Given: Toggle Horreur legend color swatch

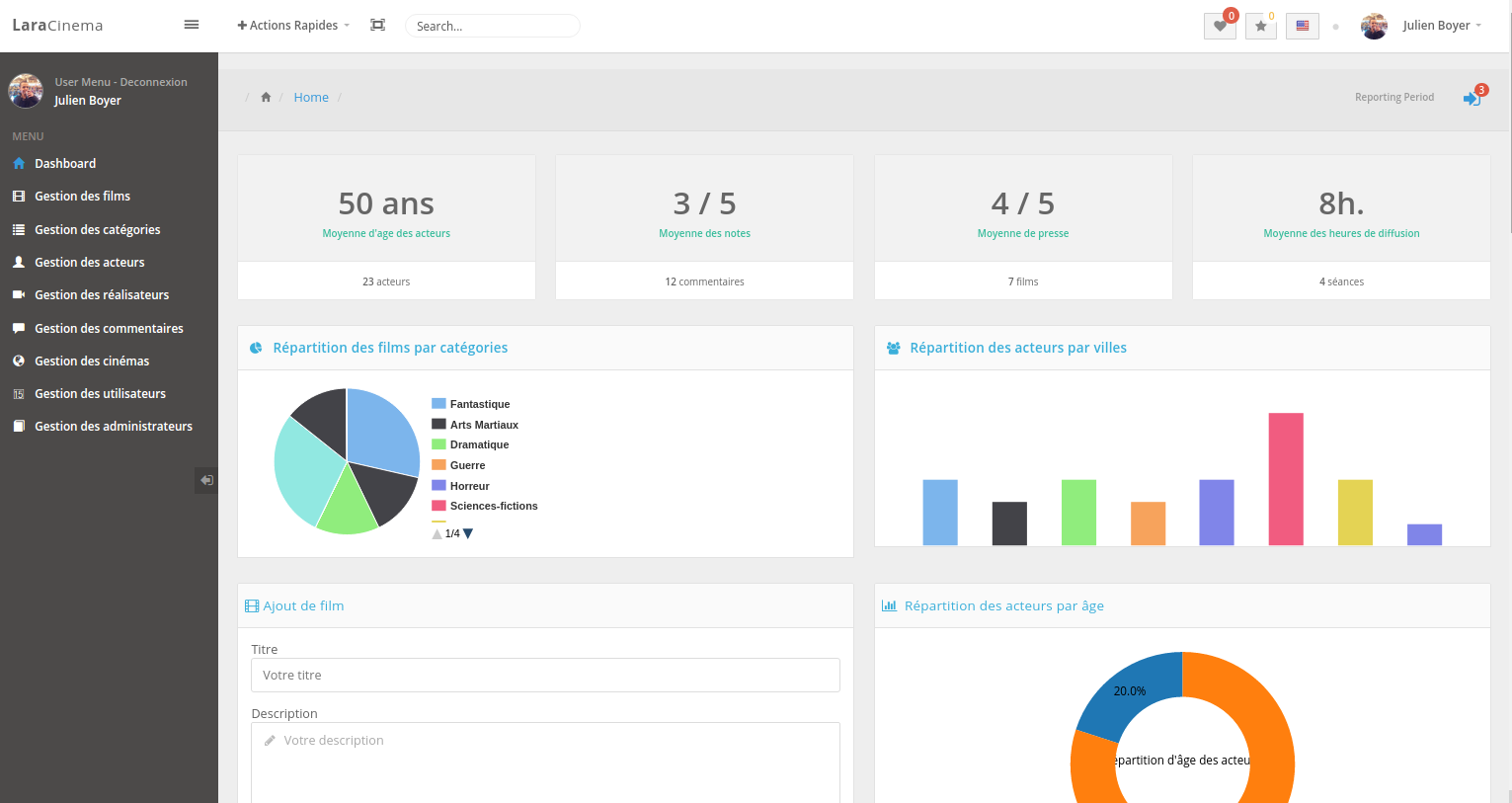Looking at the screenshot, I should 438,486.
